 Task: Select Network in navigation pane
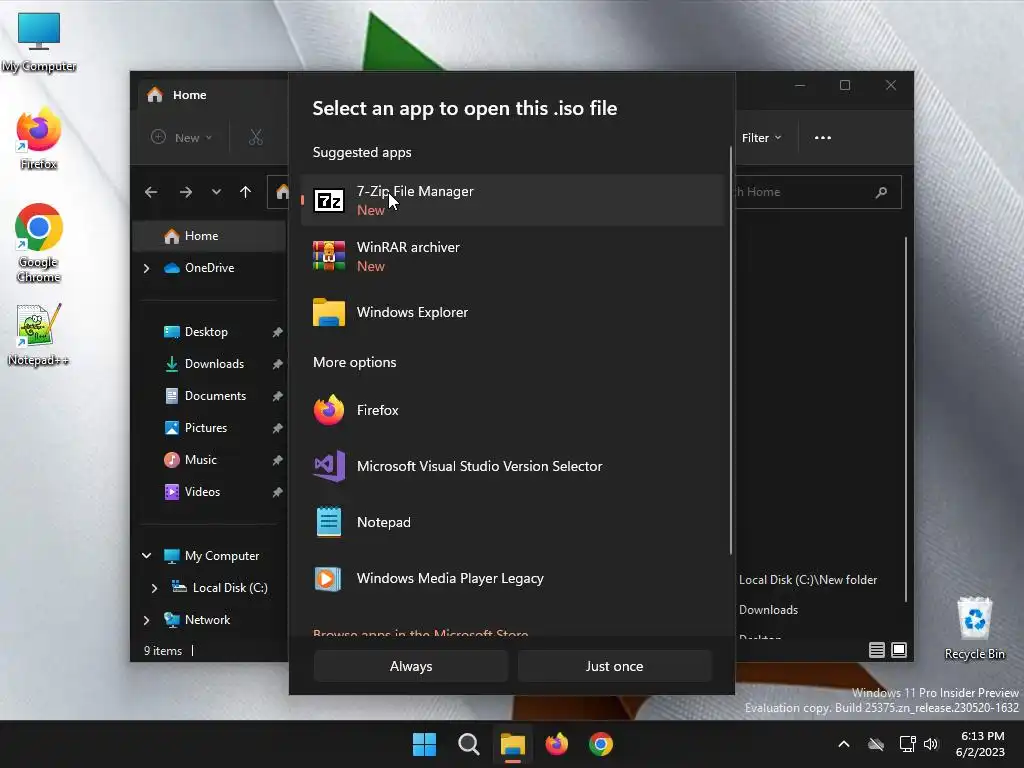206,620
